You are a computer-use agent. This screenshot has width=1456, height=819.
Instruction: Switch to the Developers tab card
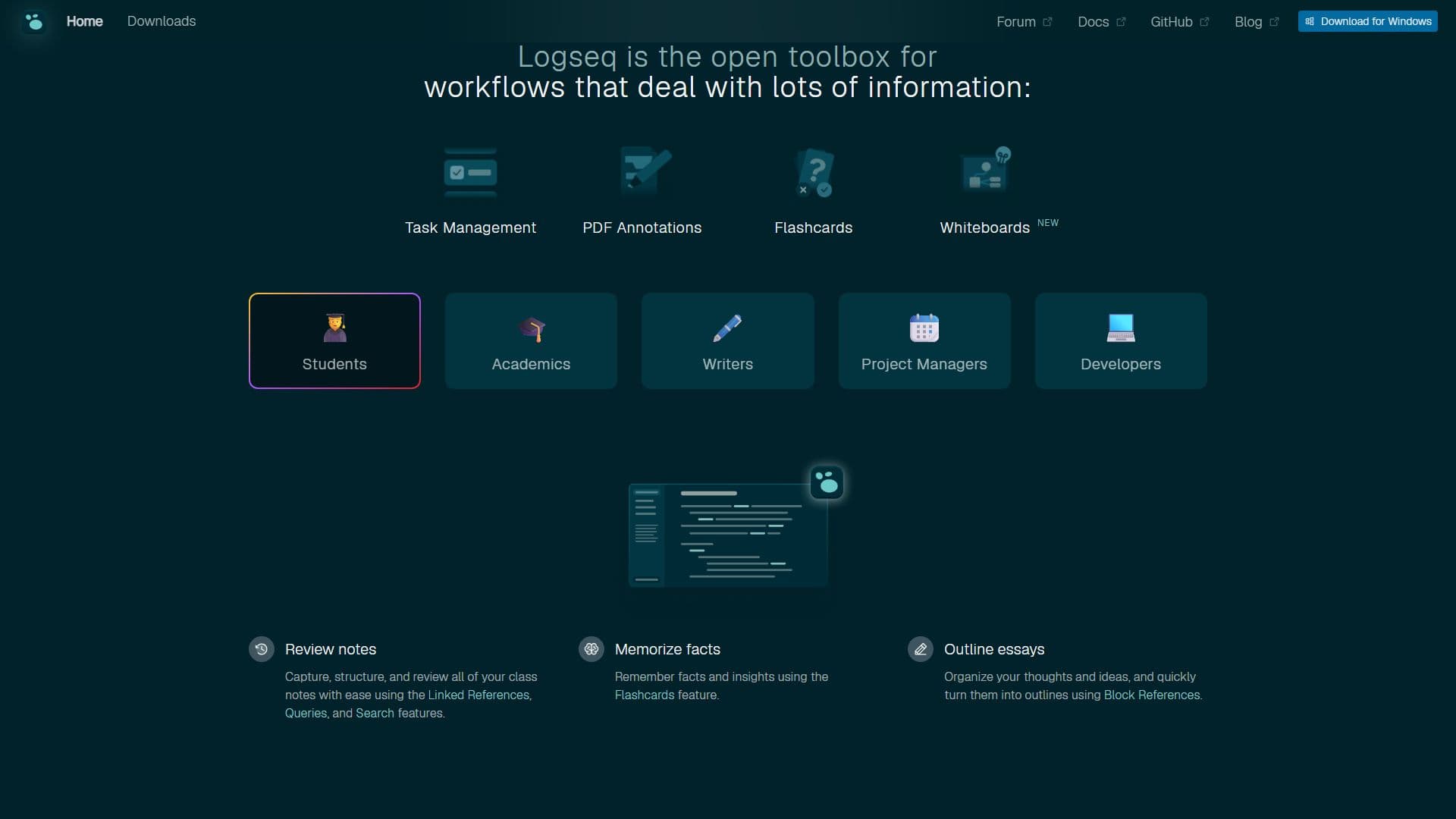[1121, 340]
